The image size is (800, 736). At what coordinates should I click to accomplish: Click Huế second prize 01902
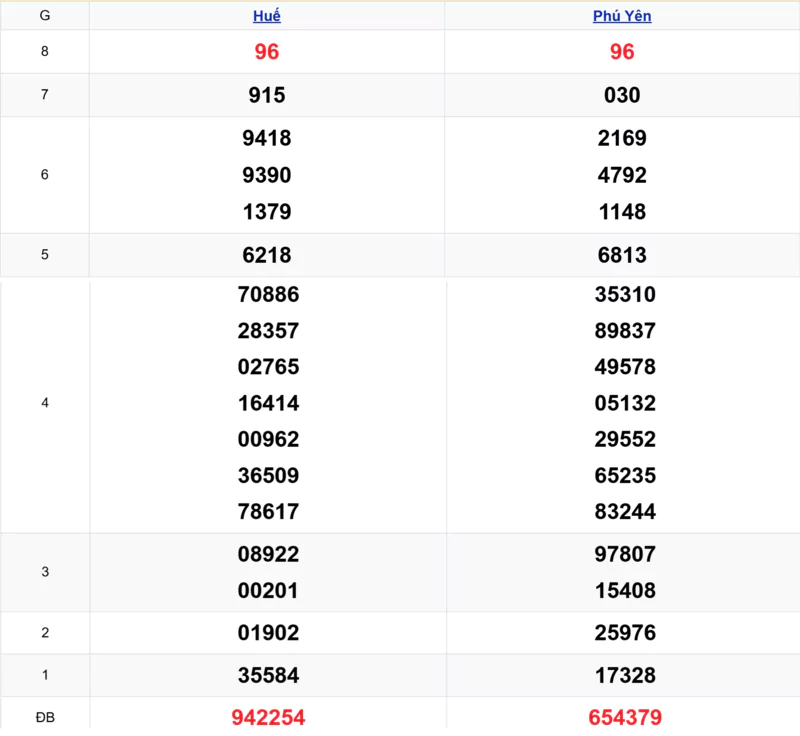point(267,633)
